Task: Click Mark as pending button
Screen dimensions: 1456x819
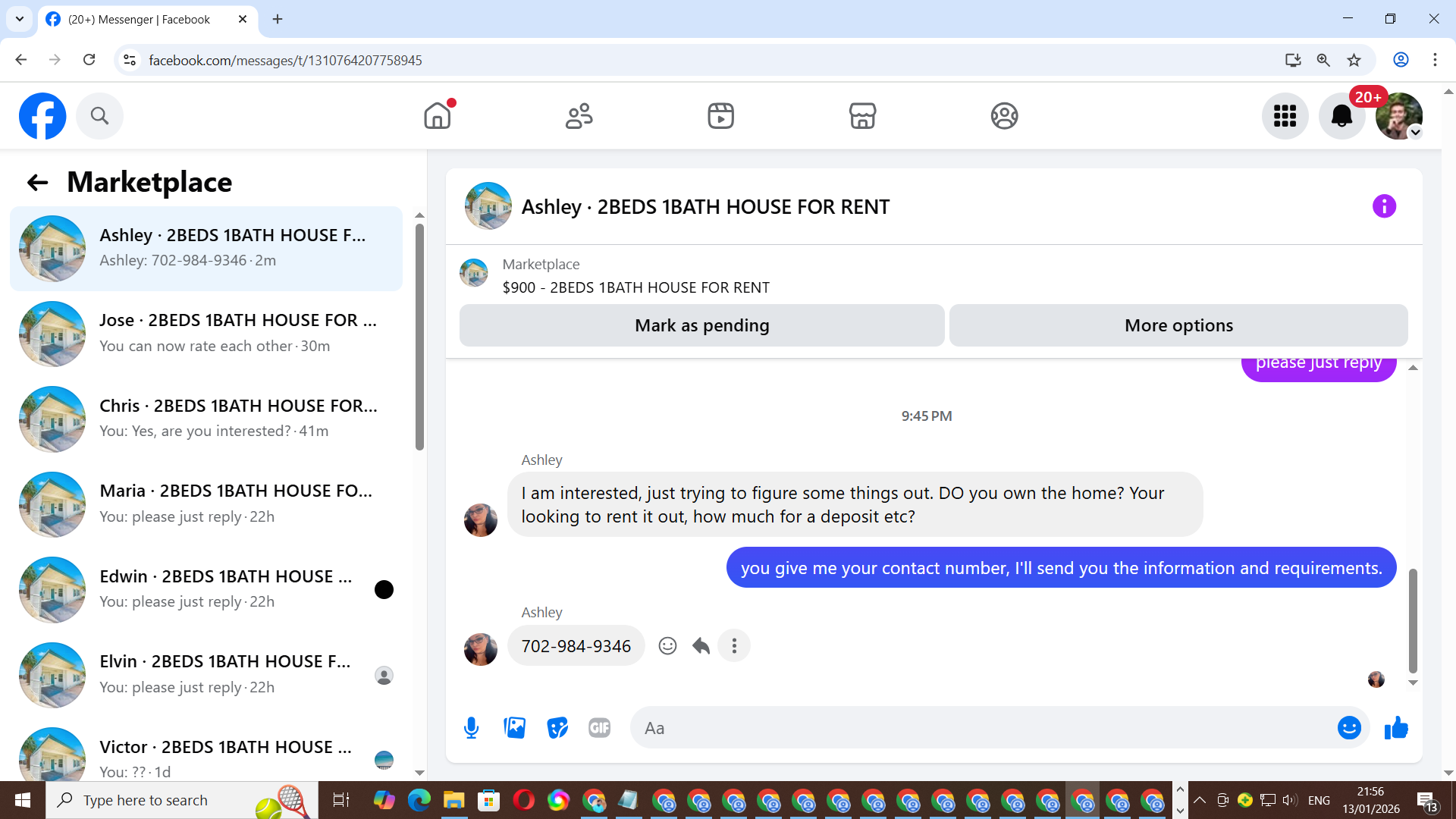Action: [x=701, y=325]
